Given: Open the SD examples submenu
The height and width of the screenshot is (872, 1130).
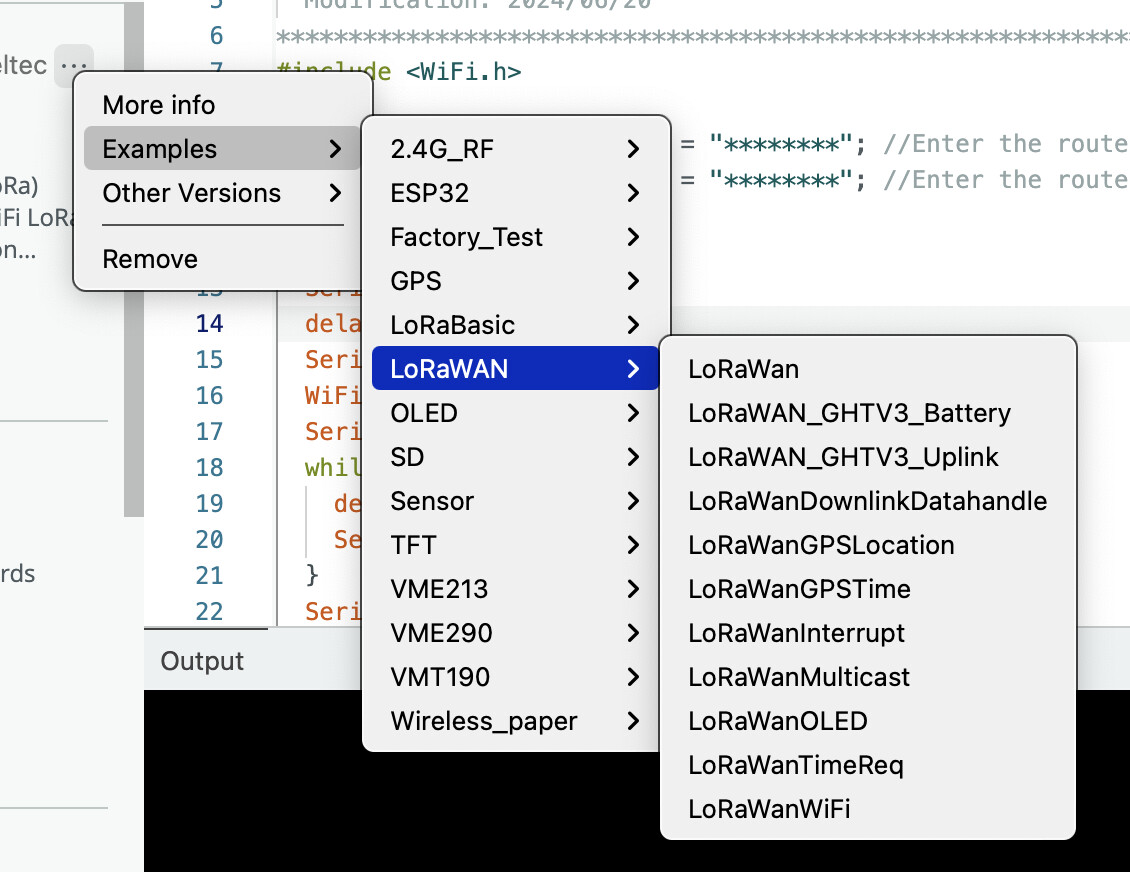Looking at the screenshot, I should tap(405, 457).
